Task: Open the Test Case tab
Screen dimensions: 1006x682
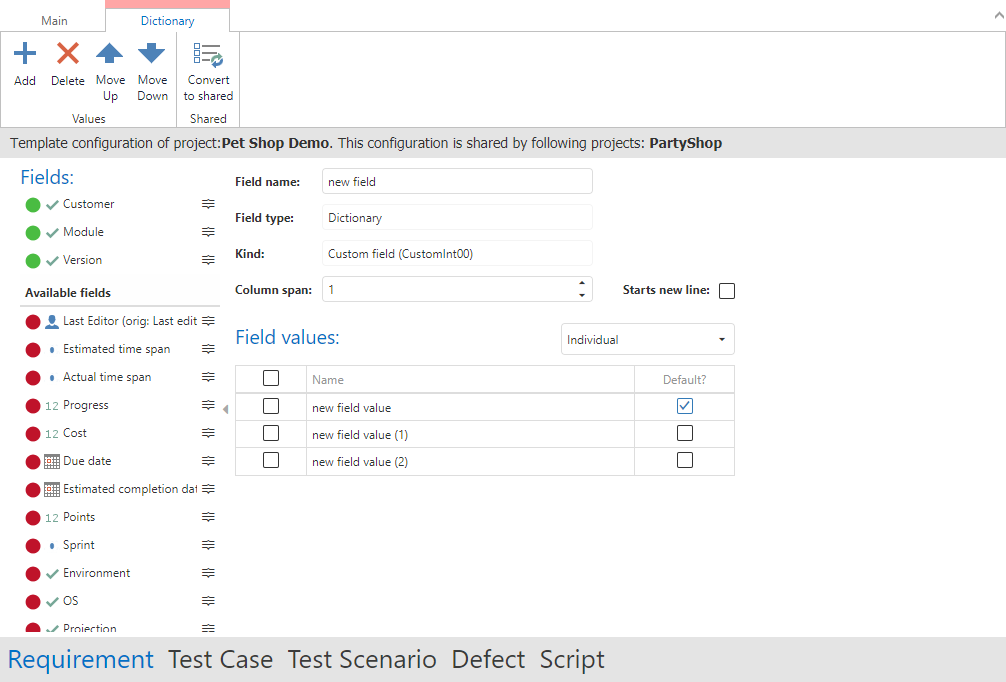Action: click(220, 660)
